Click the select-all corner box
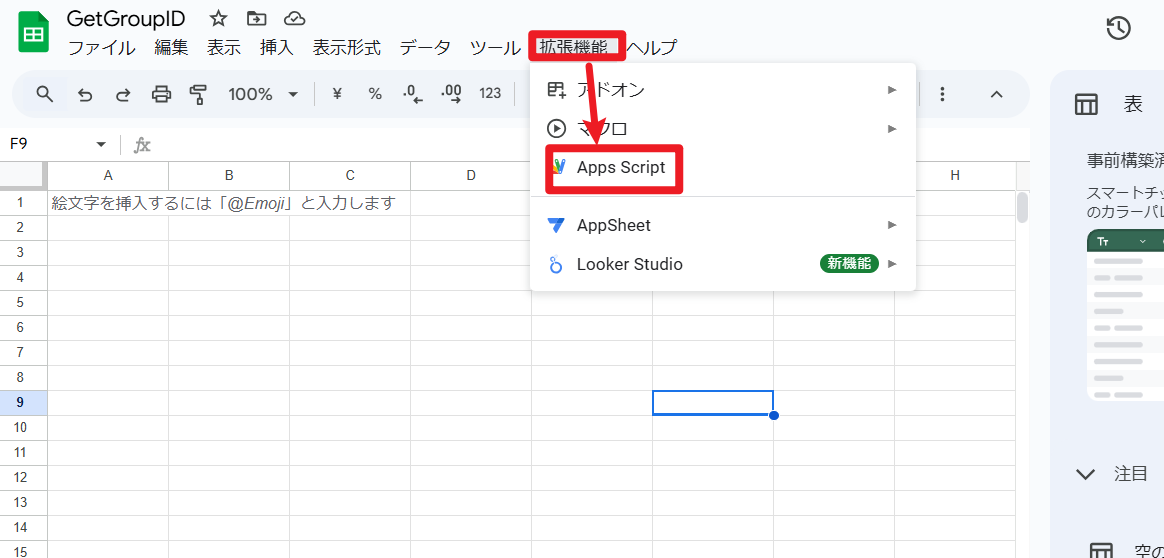The image size is (1164, 558). [x=22, y=176]
